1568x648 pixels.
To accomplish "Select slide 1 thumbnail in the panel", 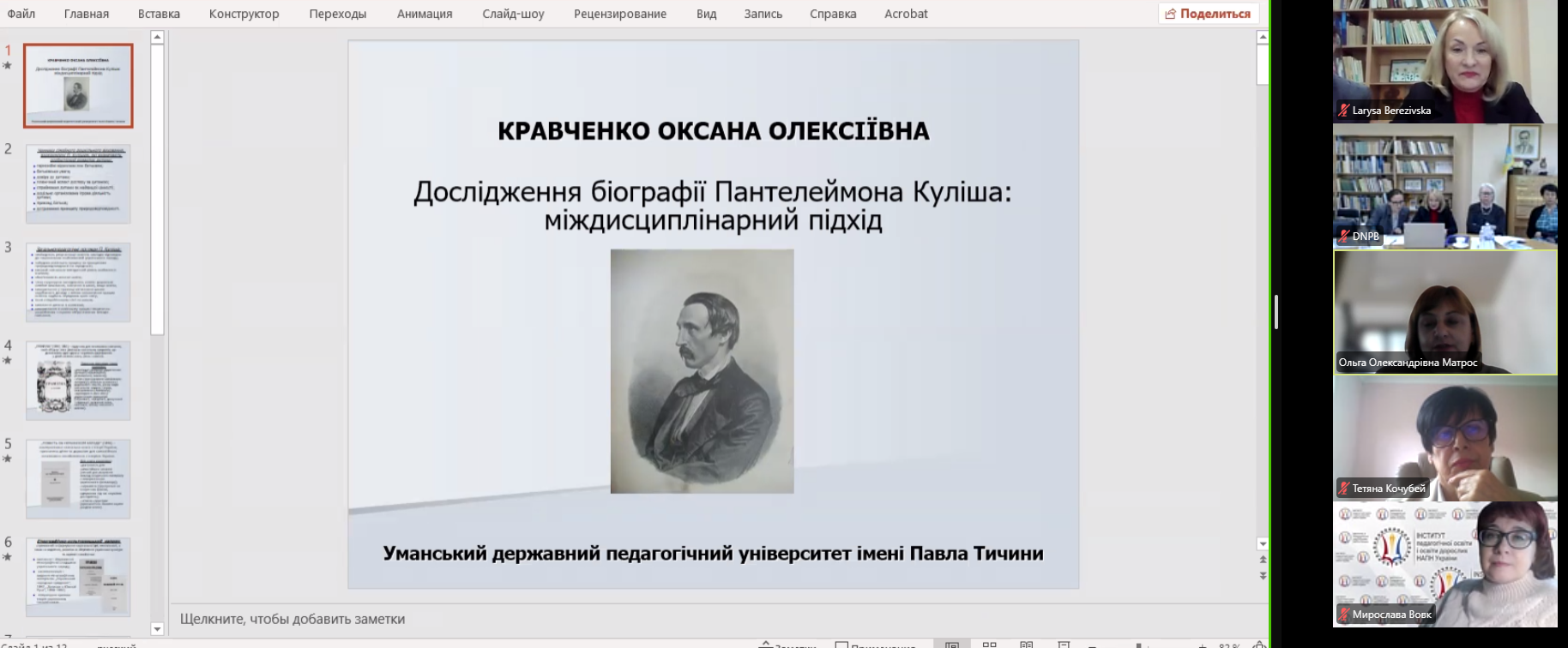I will coord(78,86).
